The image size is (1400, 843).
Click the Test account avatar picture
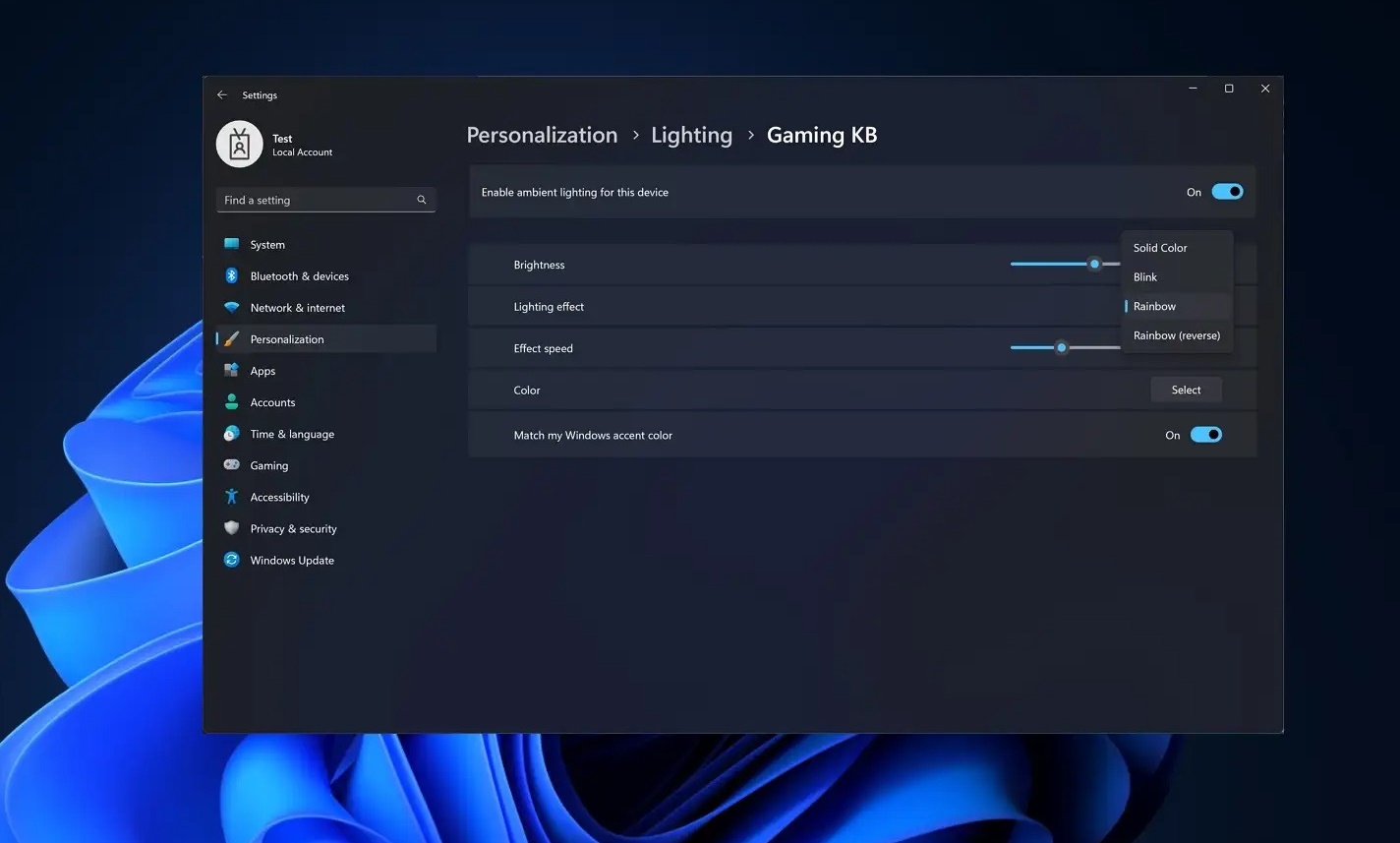[239, 145]
